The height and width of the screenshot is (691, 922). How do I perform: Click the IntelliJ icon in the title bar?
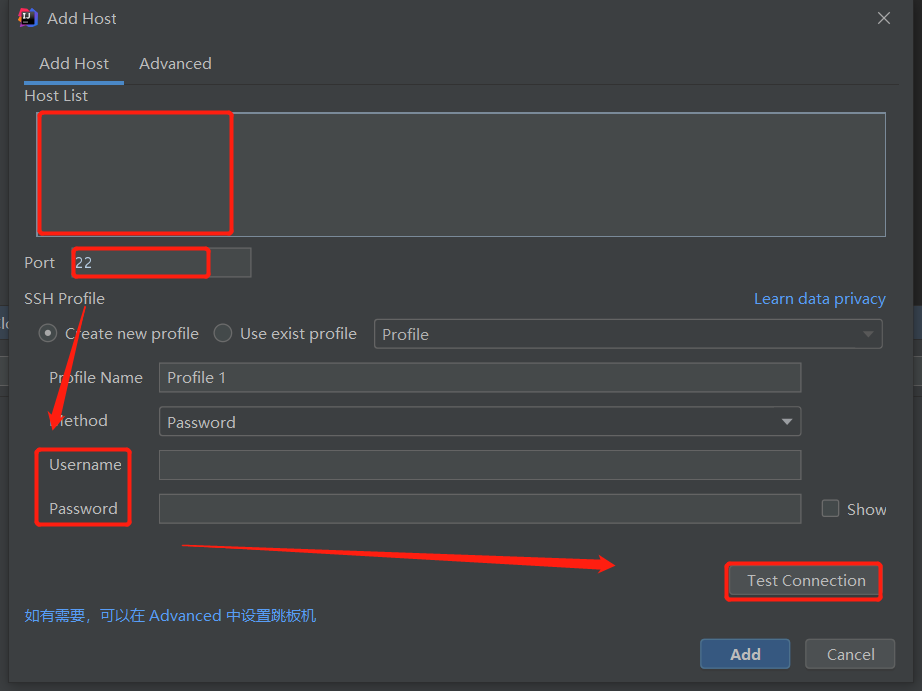tap(28, 18)
